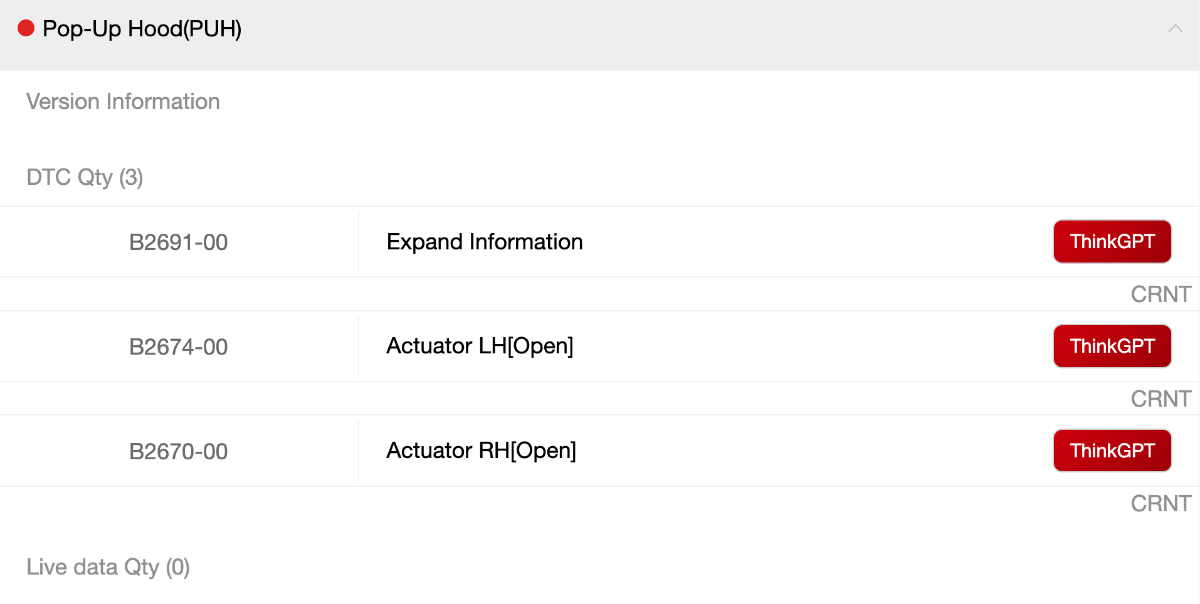Open ThinkGPT for Actuator LH[Open]
Image resolution: width=1200 pixels, height=604 pixels.
point(1112,346)
